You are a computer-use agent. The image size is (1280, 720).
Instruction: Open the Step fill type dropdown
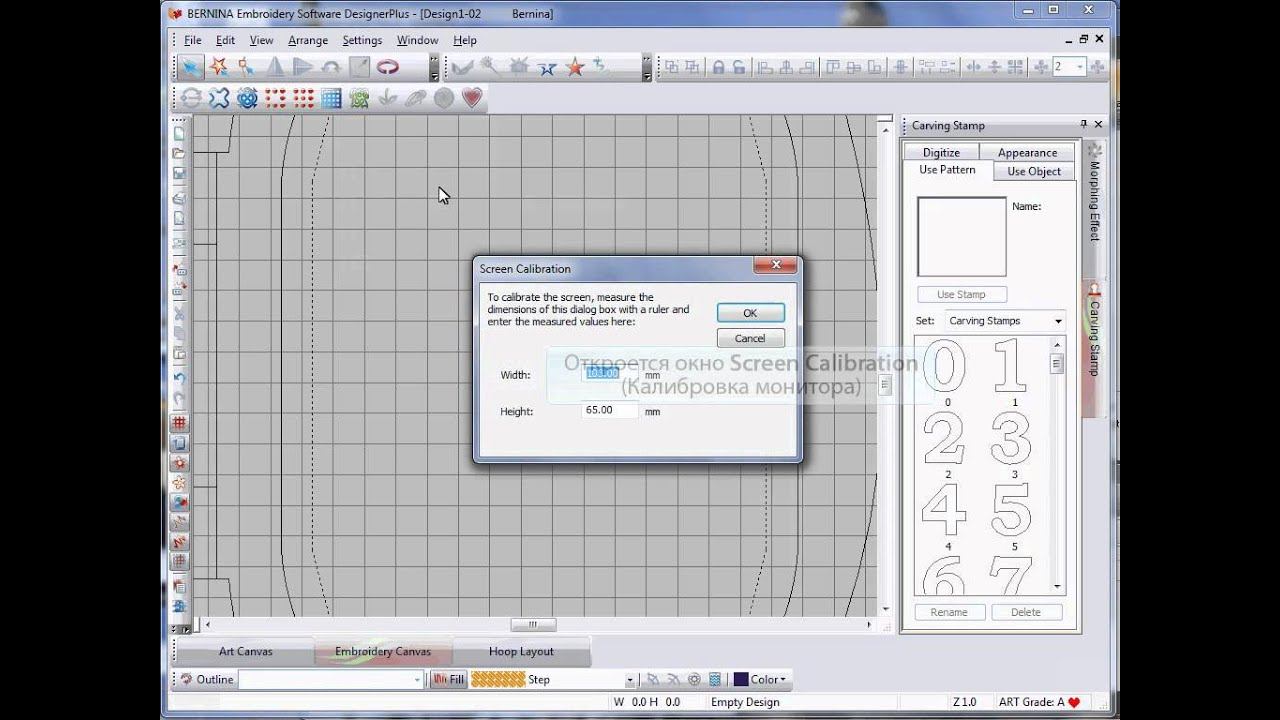630,680
